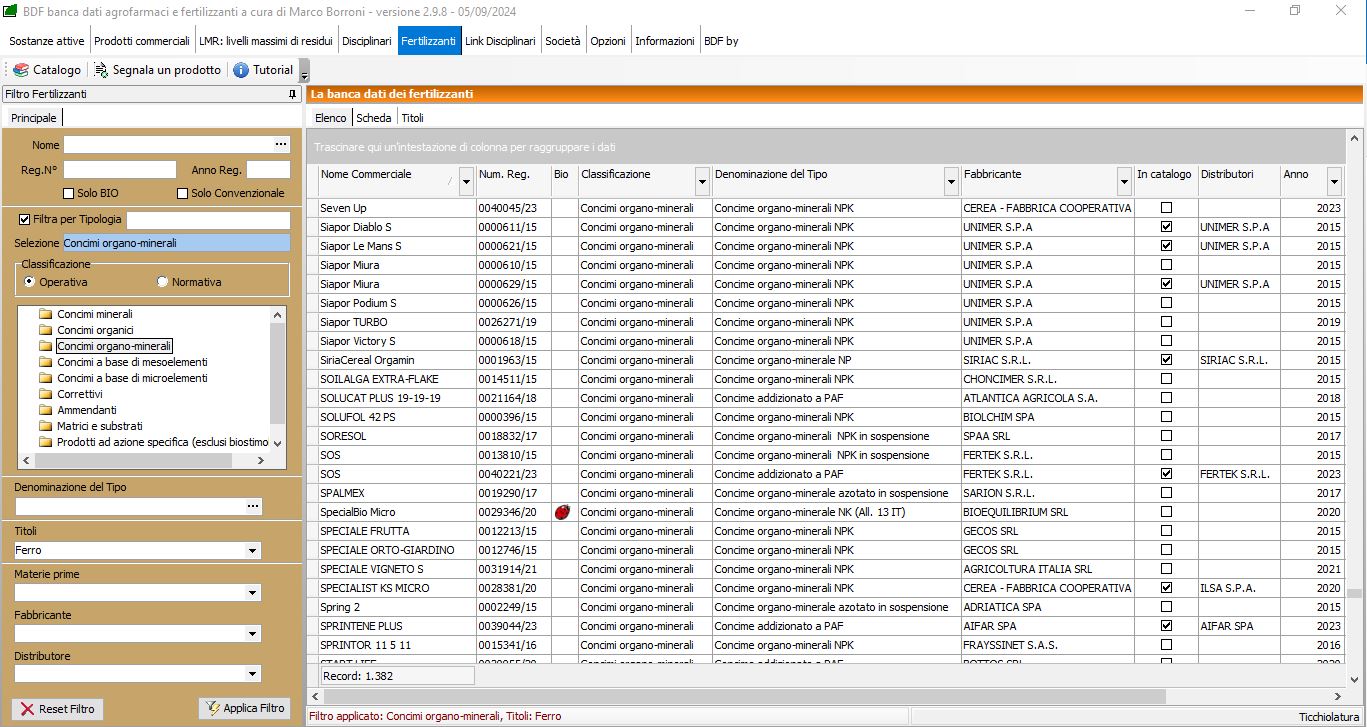The image size is (1367, 727).
Task: Select the SOLUCAT PLUS 19-19-19 row name
Action: [380, 398]
